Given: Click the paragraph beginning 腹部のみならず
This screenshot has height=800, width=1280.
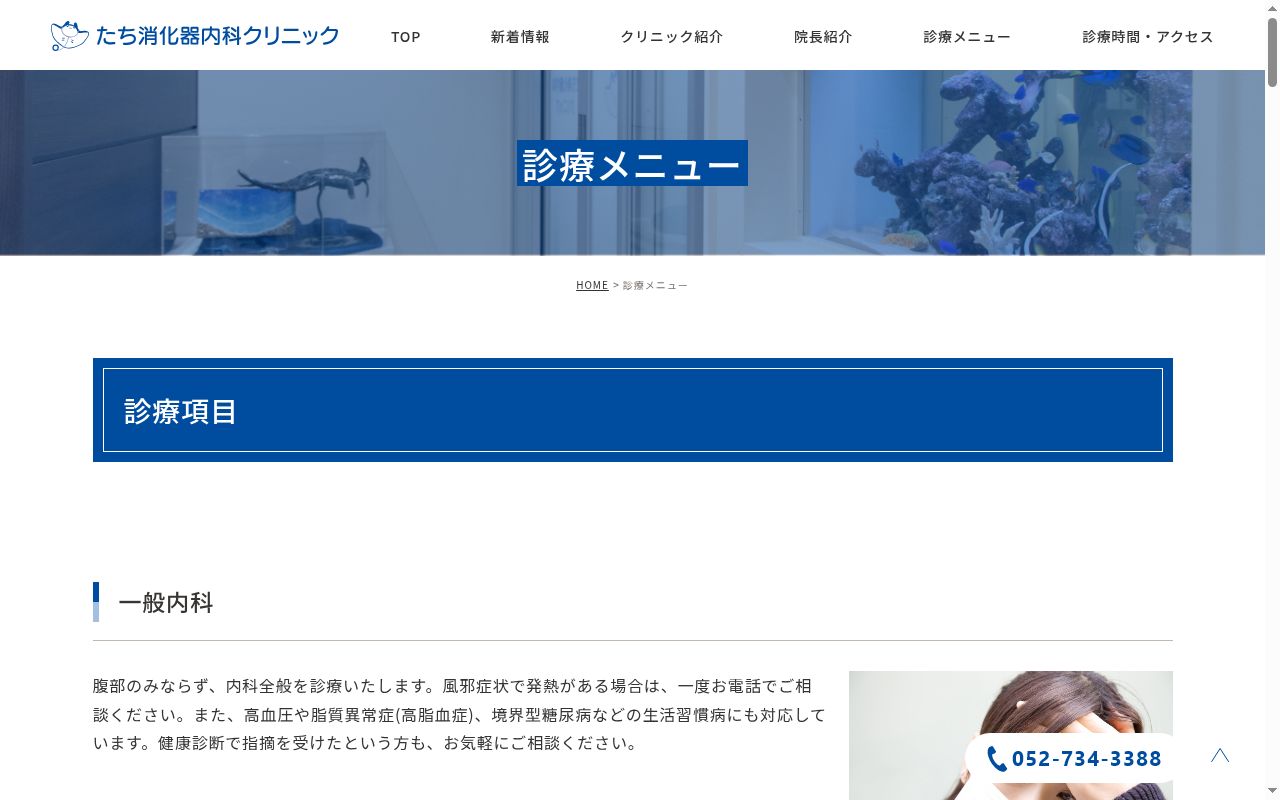Looking at the screenshot, I should pyautogui.click(x=460, y=715).
